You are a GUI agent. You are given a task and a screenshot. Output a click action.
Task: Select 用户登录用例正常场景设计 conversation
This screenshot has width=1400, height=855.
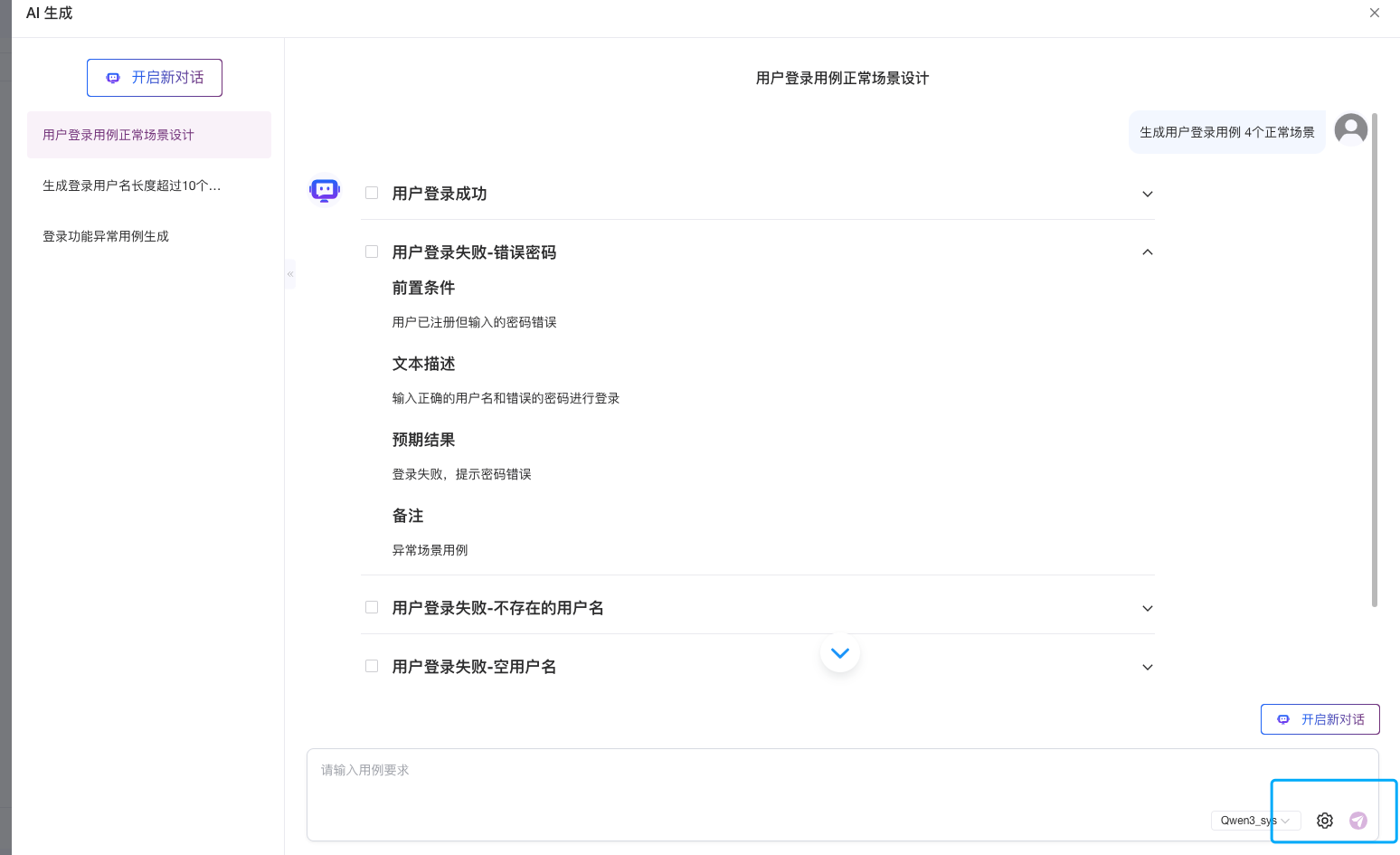tap(149, 135)
